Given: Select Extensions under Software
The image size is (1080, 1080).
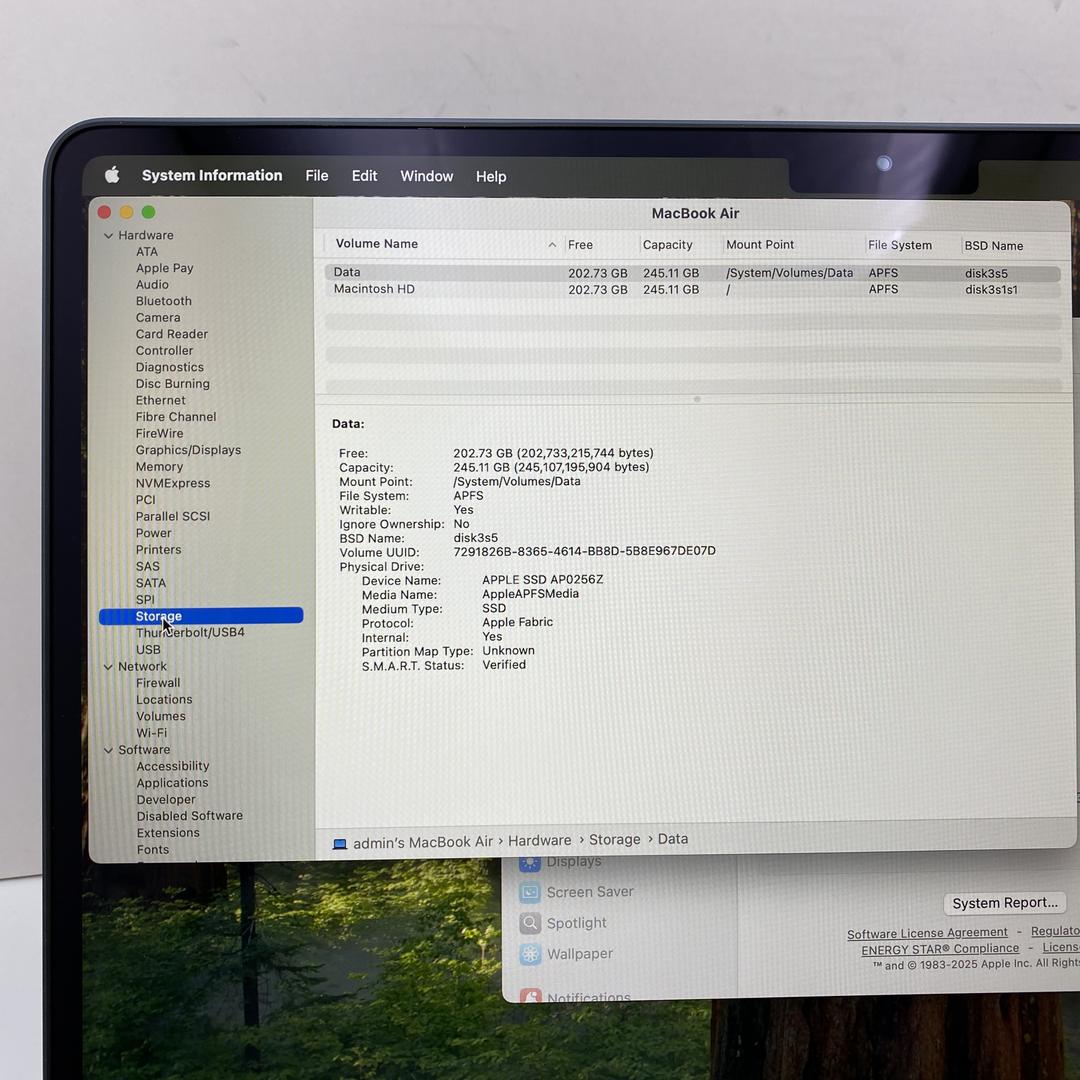Looking at the screenshot, I should click(168, 833).
